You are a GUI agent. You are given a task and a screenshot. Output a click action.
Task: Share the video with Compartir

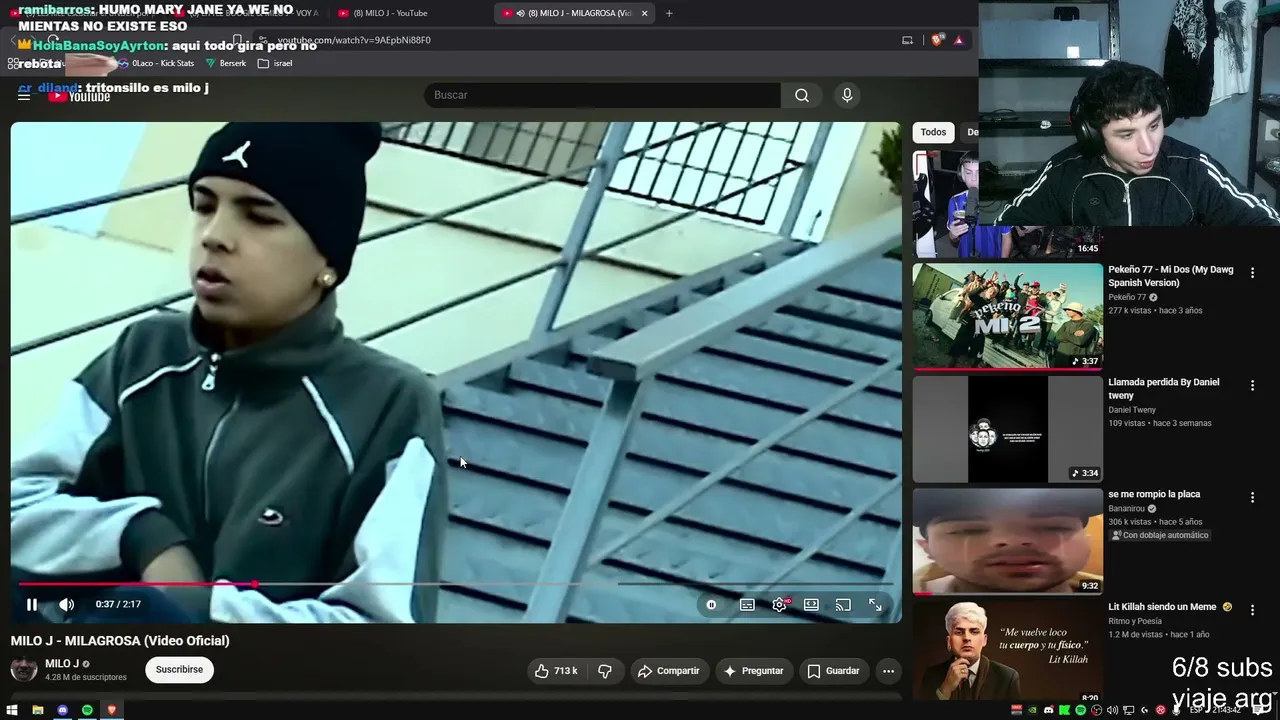click(x=669, y=671)
